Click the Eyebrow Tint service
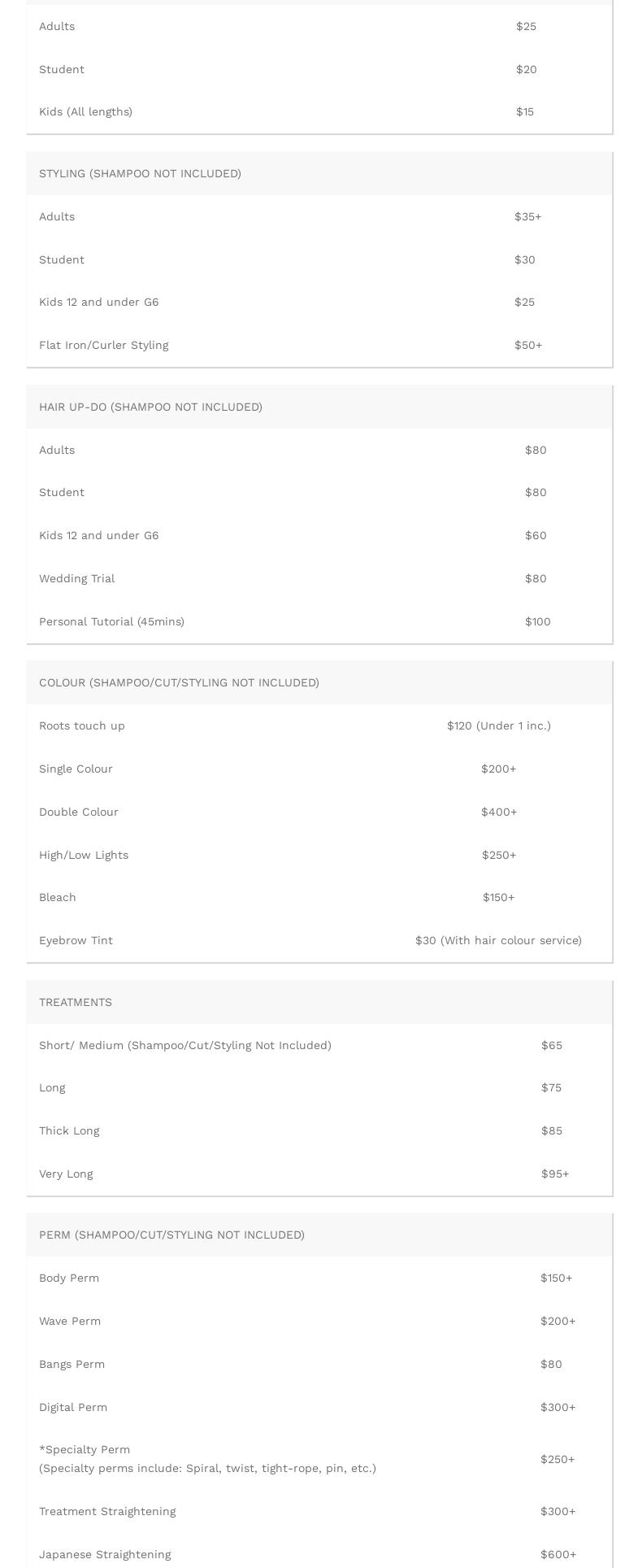This screenshot has height=1568, width=638. click(x=76, y=940)
